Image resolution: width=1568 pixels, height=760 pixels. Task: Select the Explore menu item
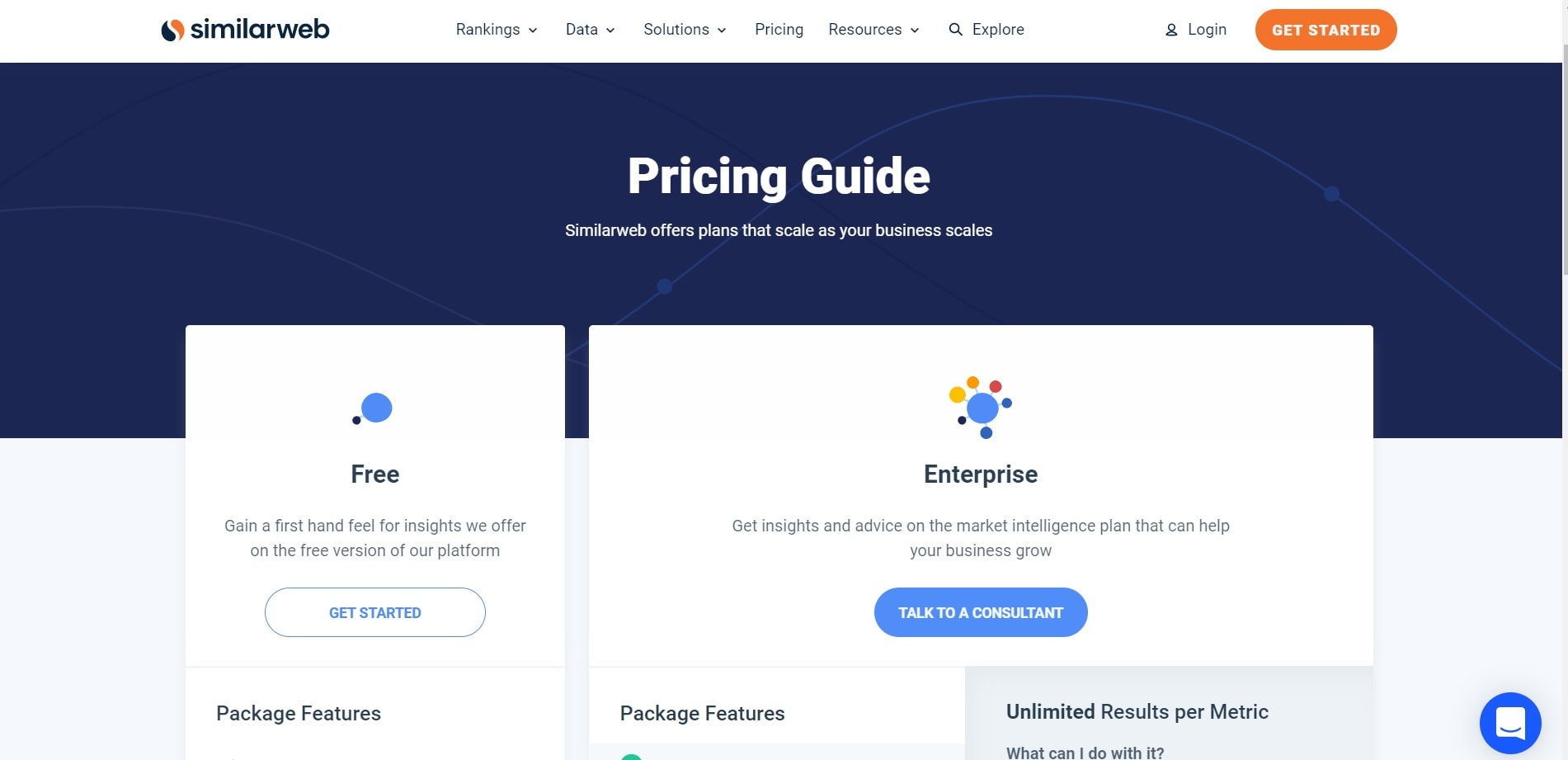click(x=998, y=30)
